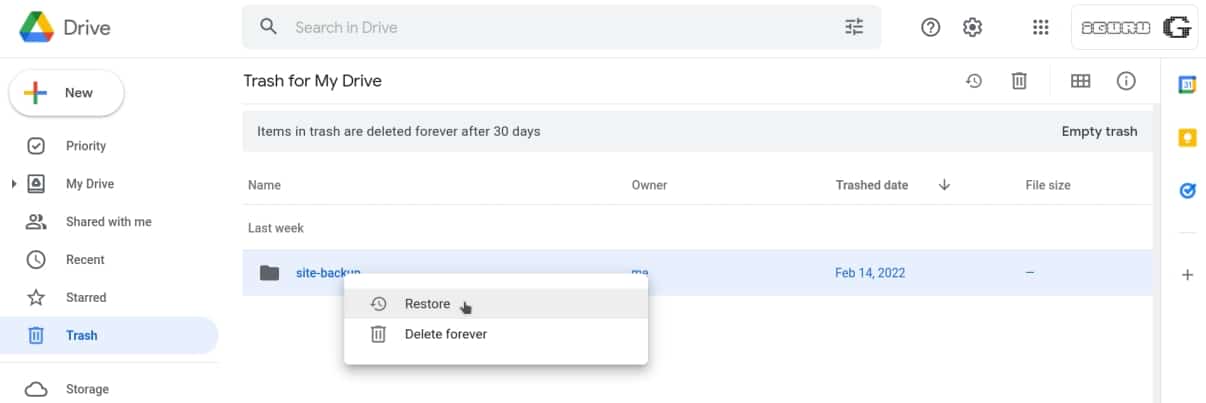1206x403 pixels.
Task: Open the Settings gear icon
Action: click(972, 27)
